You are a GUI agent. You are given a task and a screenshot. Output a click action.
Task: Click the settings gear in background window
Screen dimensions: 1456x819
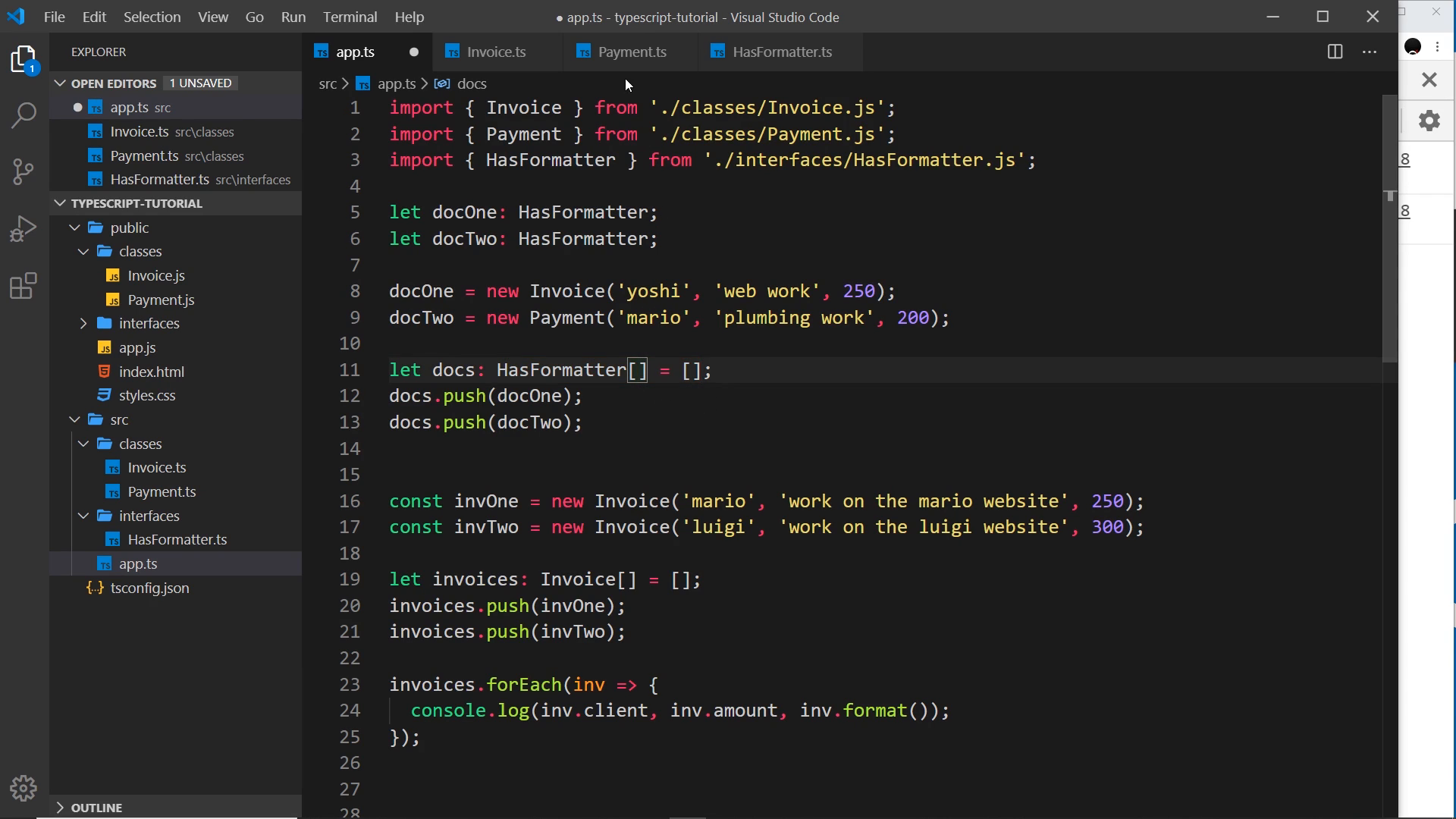[x=1429, y=121]
